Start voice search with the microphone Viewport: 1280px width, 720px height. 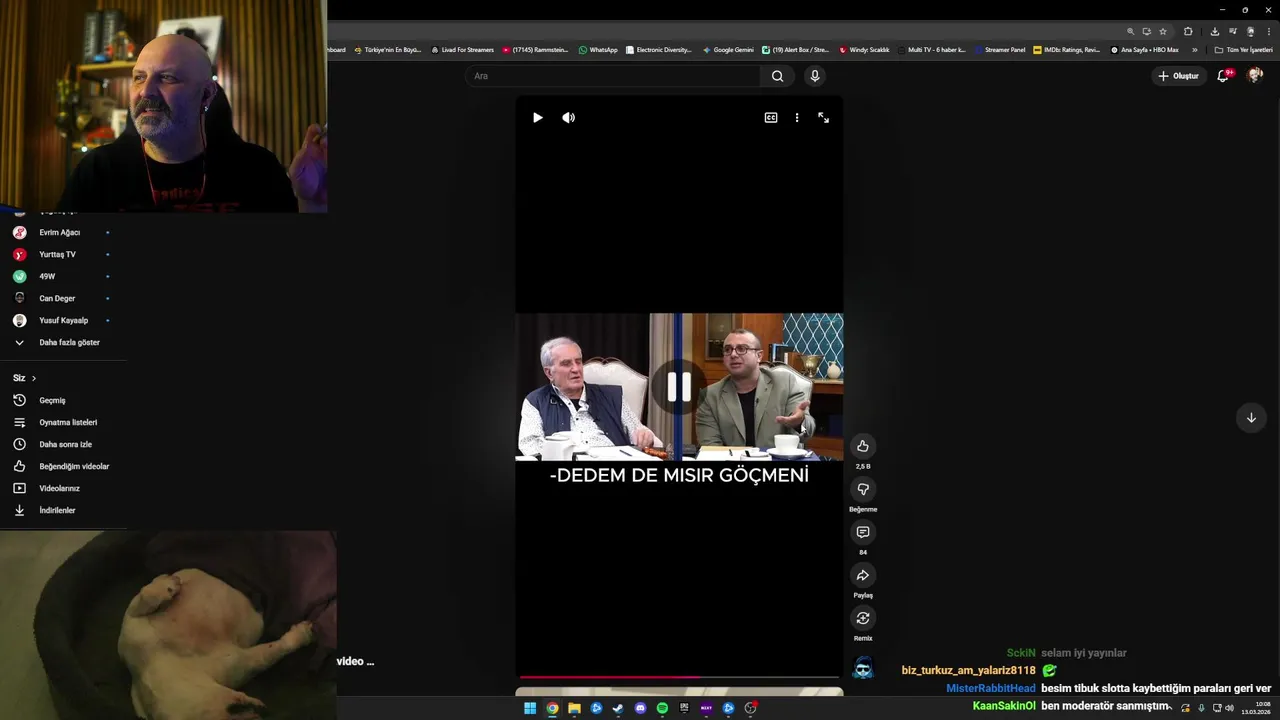click(815, 76)
